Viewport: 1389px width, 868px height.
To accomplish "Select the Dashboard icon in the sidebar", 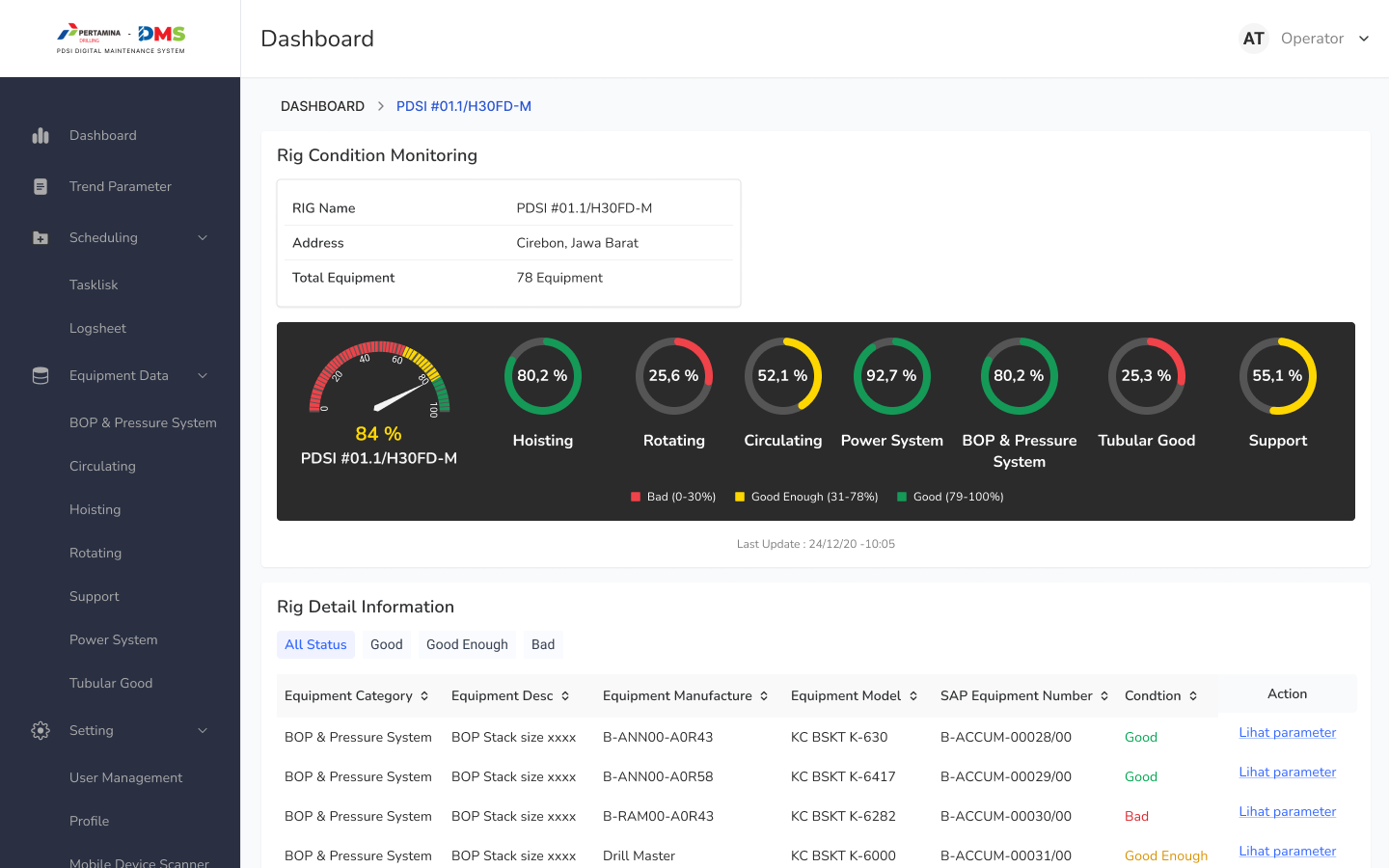I will (x=40, y=135).
